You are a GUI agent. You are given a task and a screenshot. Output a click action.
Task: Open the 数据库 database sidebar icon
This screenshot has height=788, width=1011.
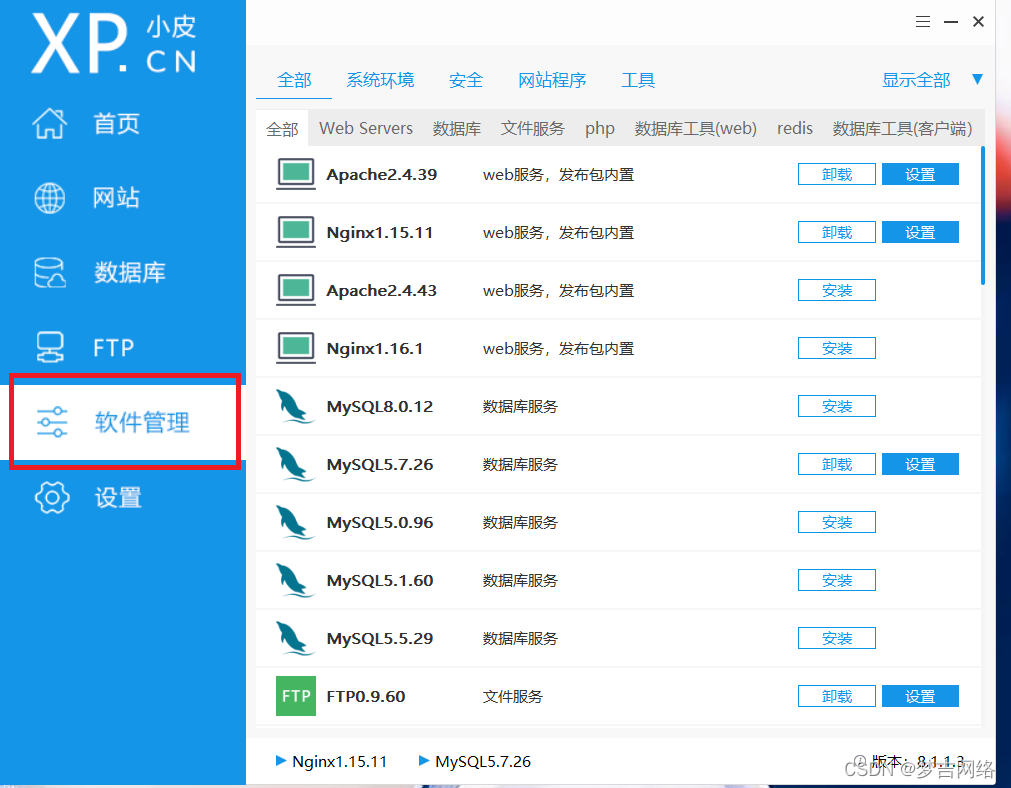[50, 272]
